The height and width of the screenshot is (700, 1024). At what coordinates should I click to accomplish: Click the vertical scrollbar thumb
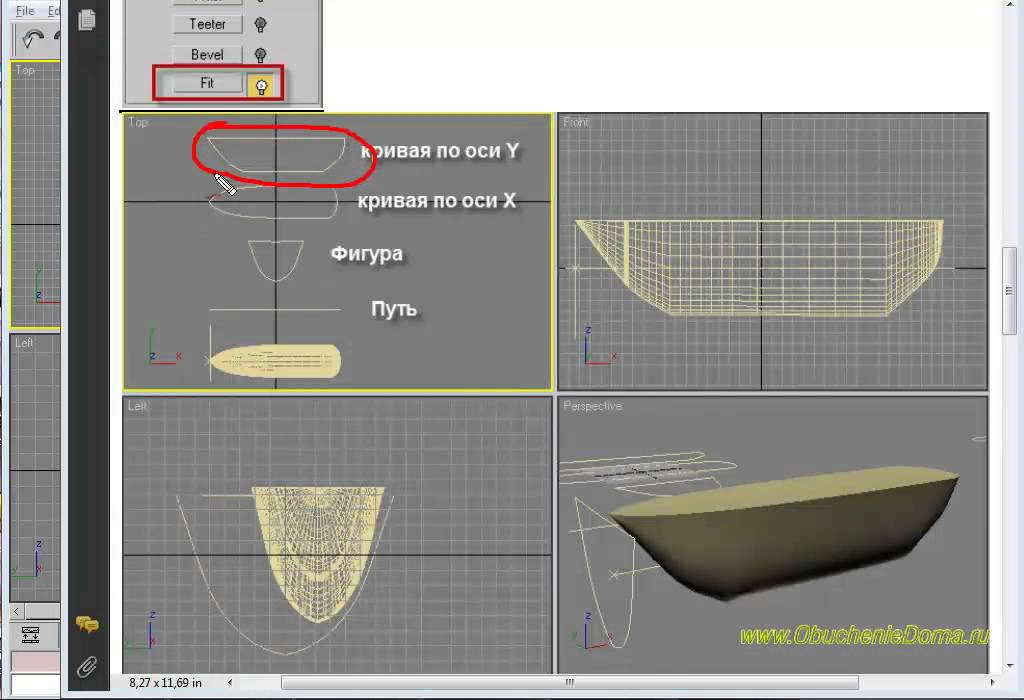pos(1009,291)
